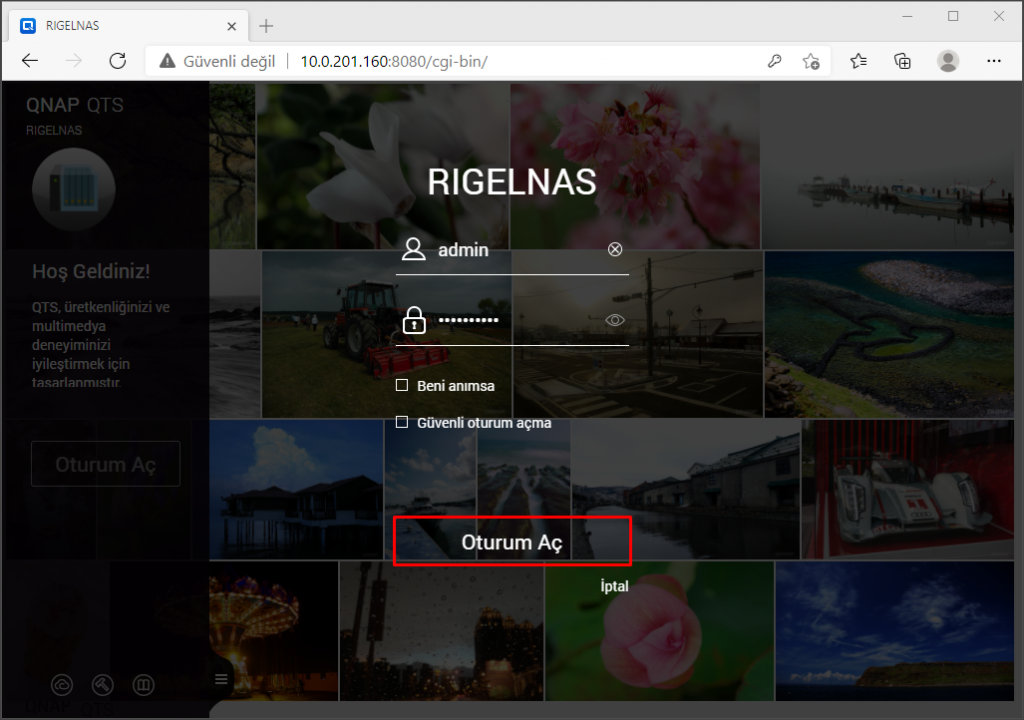Click the Güvenli değil site info
This screenshot has width=1024, height=720.
tap(216, 61)
